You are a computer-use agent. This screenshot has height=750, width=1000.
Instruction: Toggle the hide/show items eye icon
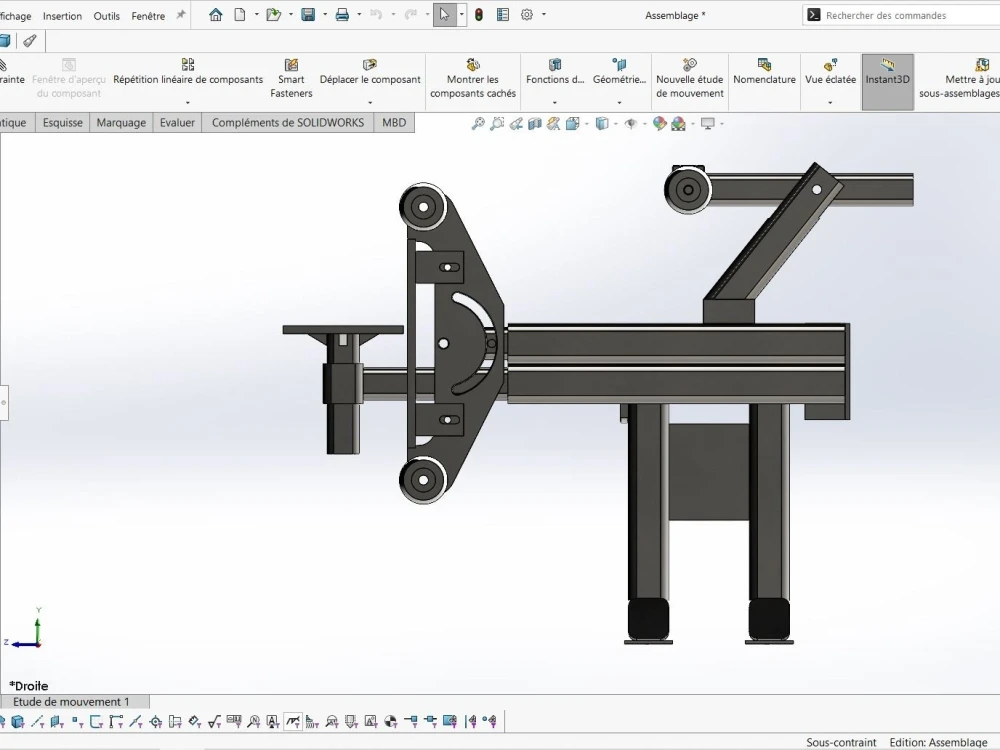click(x=632, y=122)
